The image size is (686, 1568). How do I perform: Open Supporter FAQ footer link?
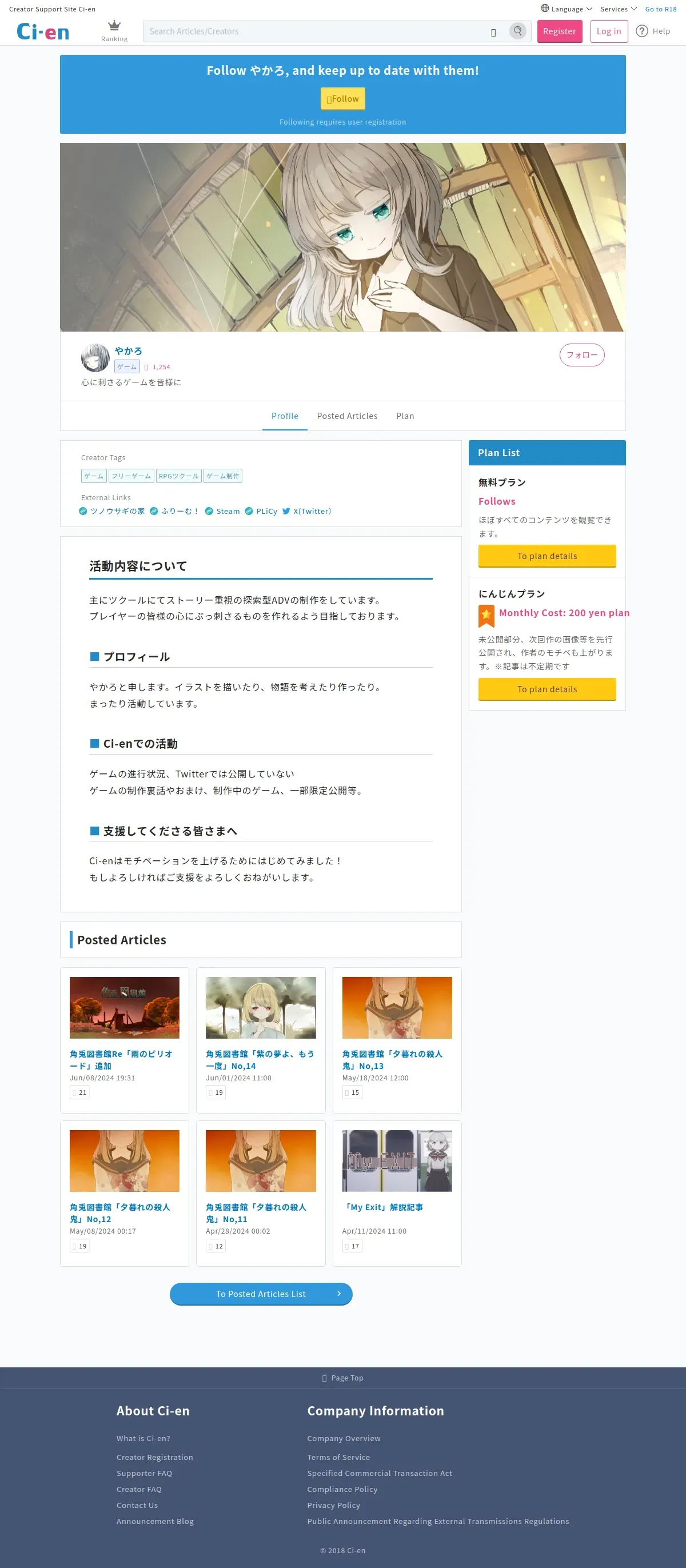point(144,1473)
